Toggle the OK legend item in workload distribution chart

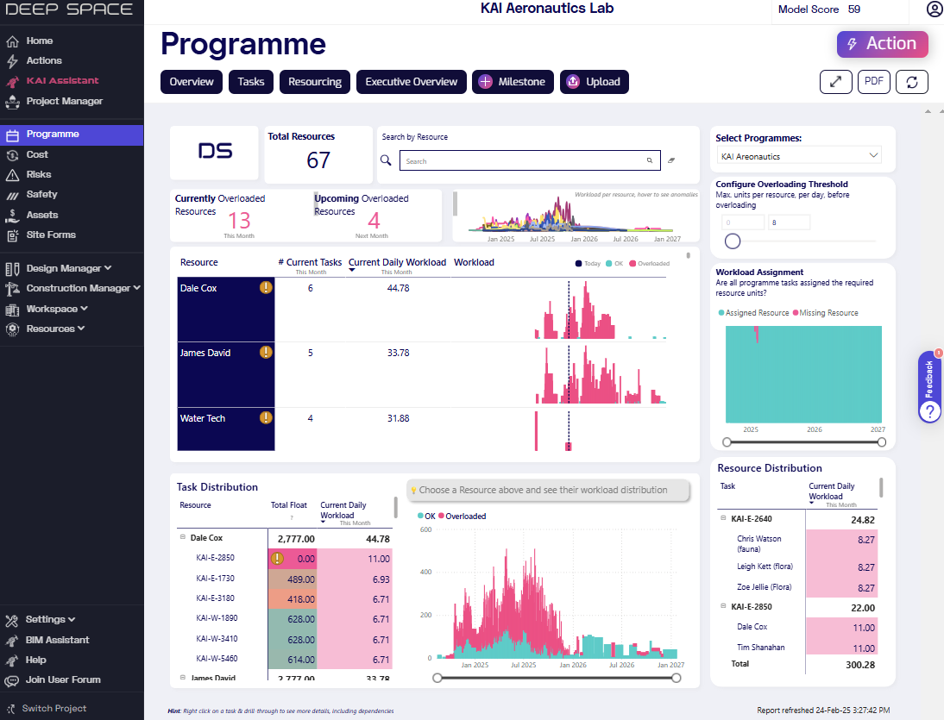pyautogui.click(x=426, y=516)
